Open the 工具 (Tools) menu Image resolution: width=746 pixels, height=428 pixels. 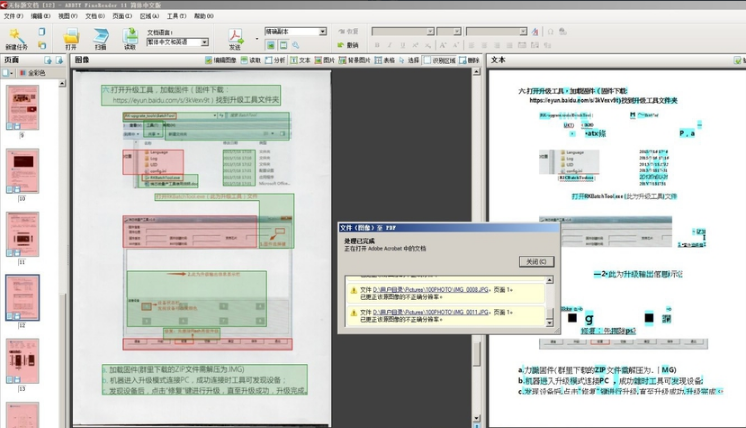click(176, 16)
